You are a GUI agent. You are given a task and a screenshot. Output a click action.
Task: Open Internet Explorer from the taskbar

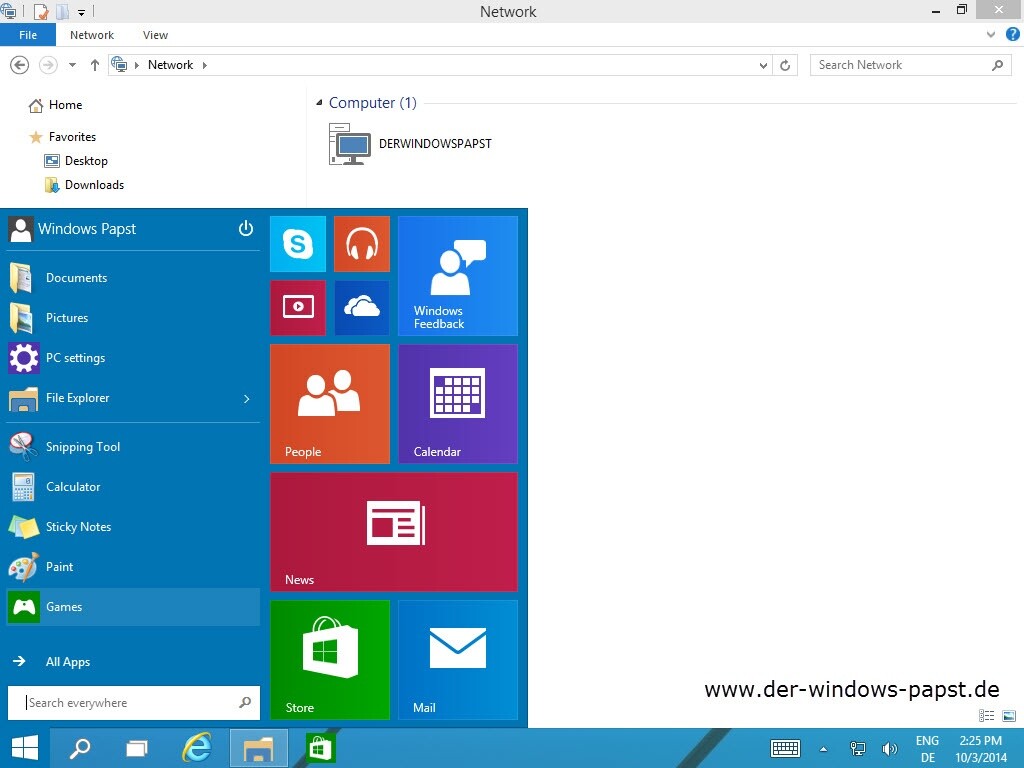click(x=197, y=748)
